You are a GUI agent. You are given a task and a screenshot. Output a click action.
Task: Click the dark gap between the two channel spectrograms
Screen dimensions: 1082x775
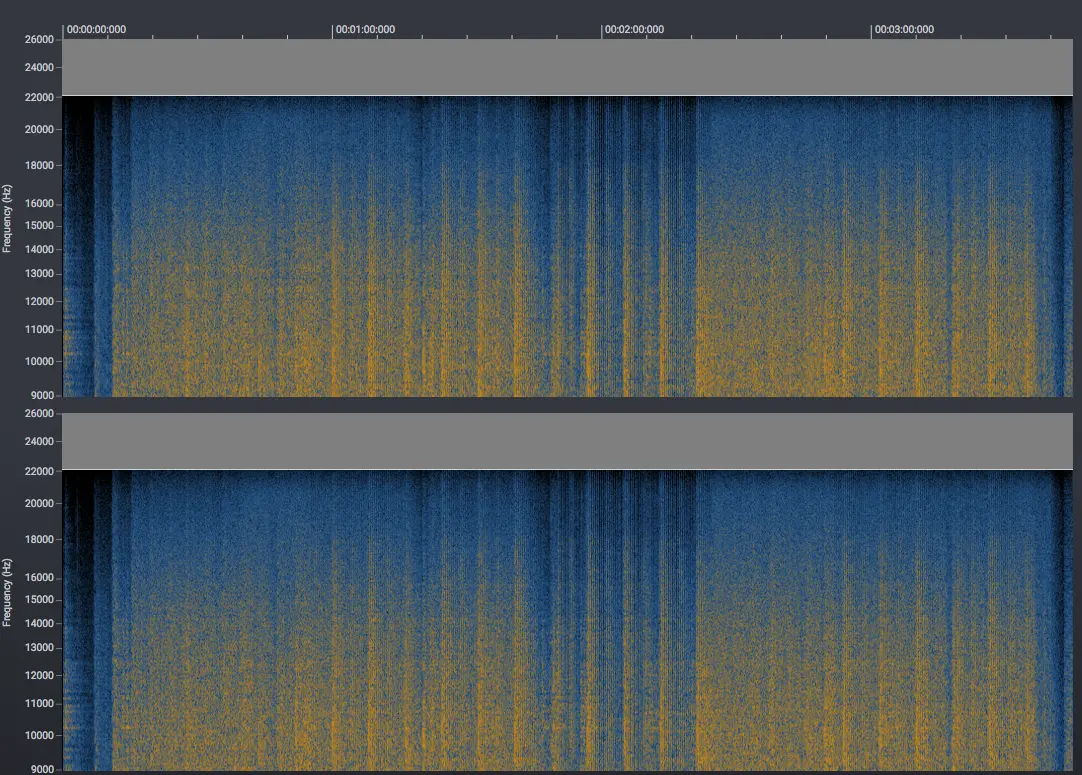pyautogui.click(x=568, y=404)
